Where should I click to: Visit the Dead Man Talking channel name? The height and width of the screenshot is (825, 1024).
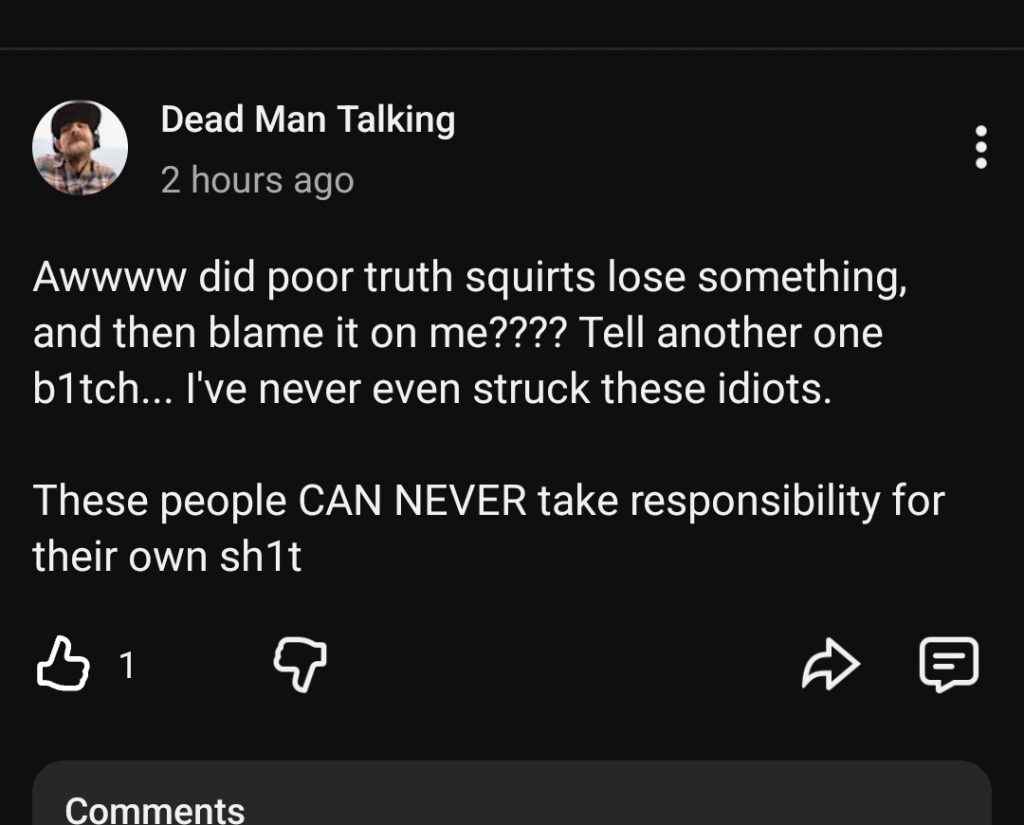(x=308, y=120)
